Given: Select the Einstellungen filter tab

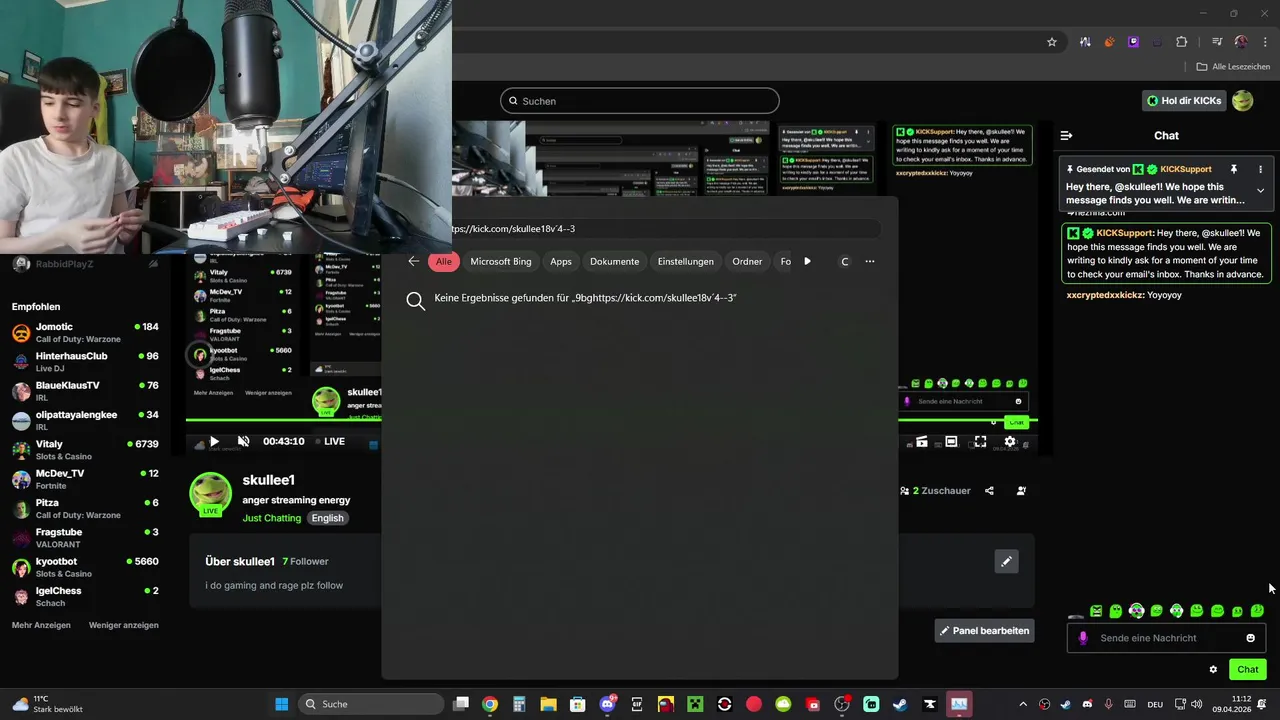Looking at the screenshot, I should (x=686, y=261).
